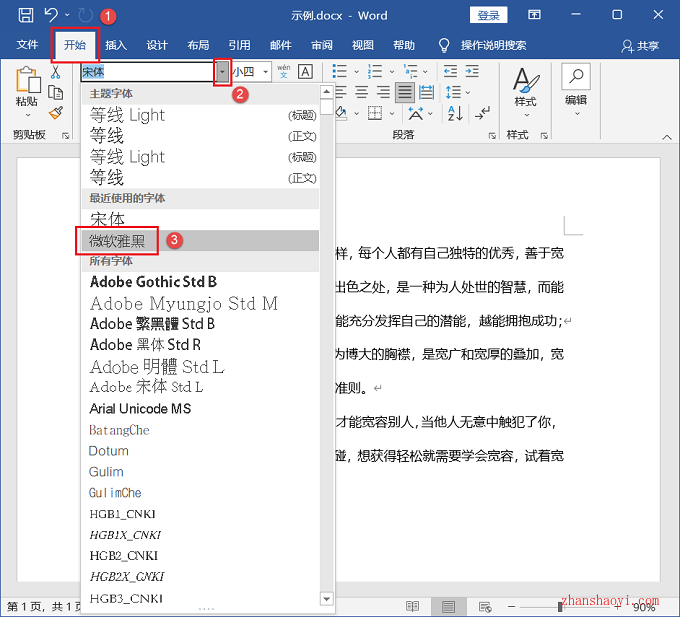680x617 pixels.
Task: Choose the Gulim font
Action: (x=200, y=472)
